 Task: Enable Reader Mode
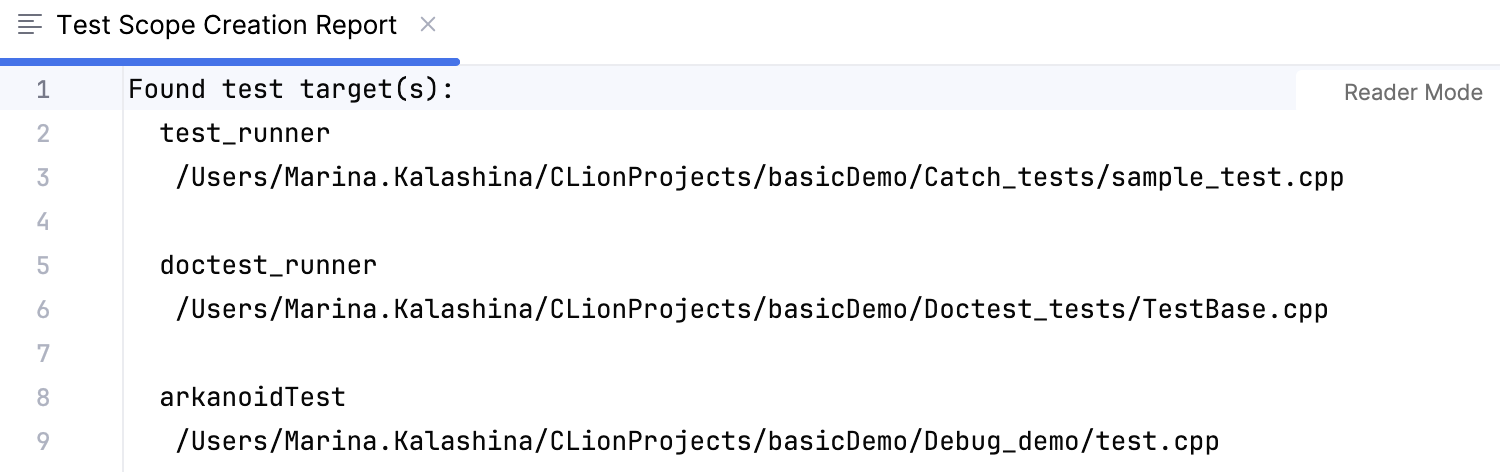1412,93
